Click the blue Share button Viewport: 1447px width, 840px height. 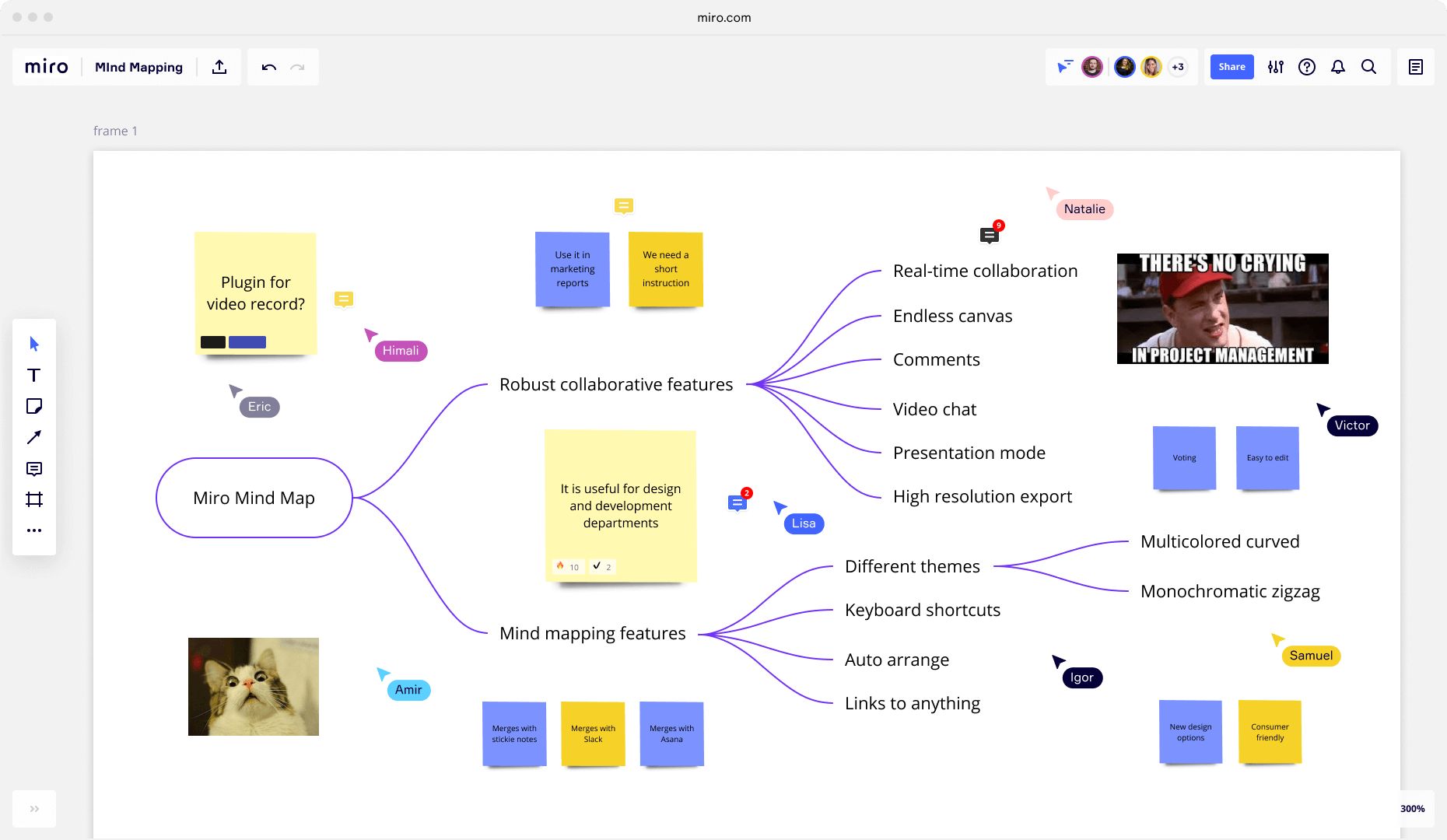coord(1232,67)
